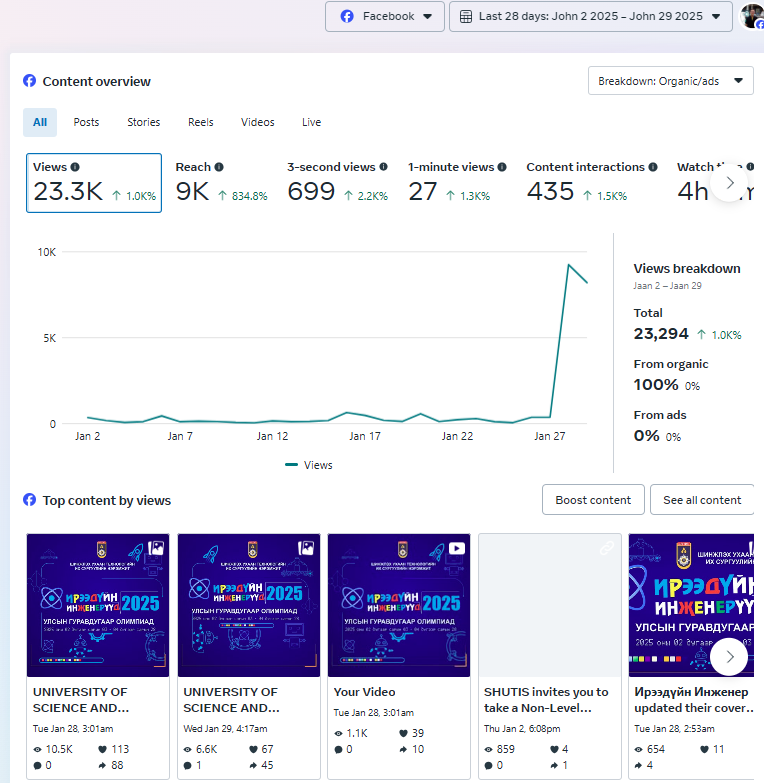Switch to the Reels tab
764x783 pixels.
click(201, 122)
